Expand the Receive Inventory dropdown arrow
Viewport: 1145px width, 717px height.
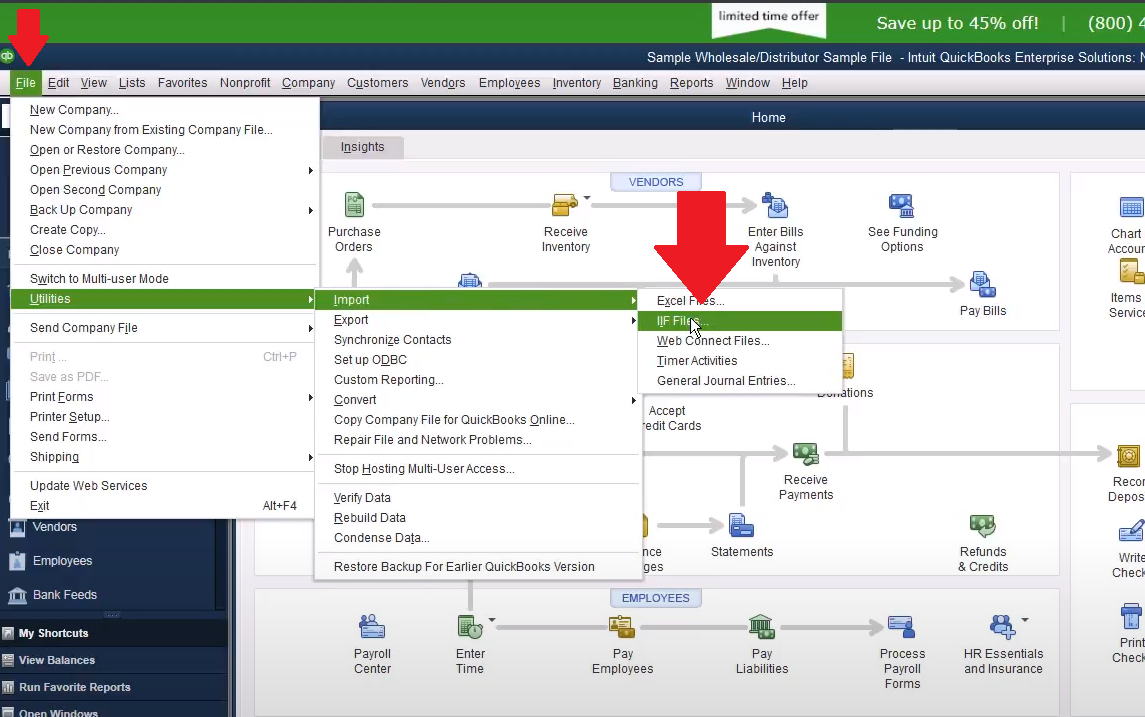(x=587, y=198)
